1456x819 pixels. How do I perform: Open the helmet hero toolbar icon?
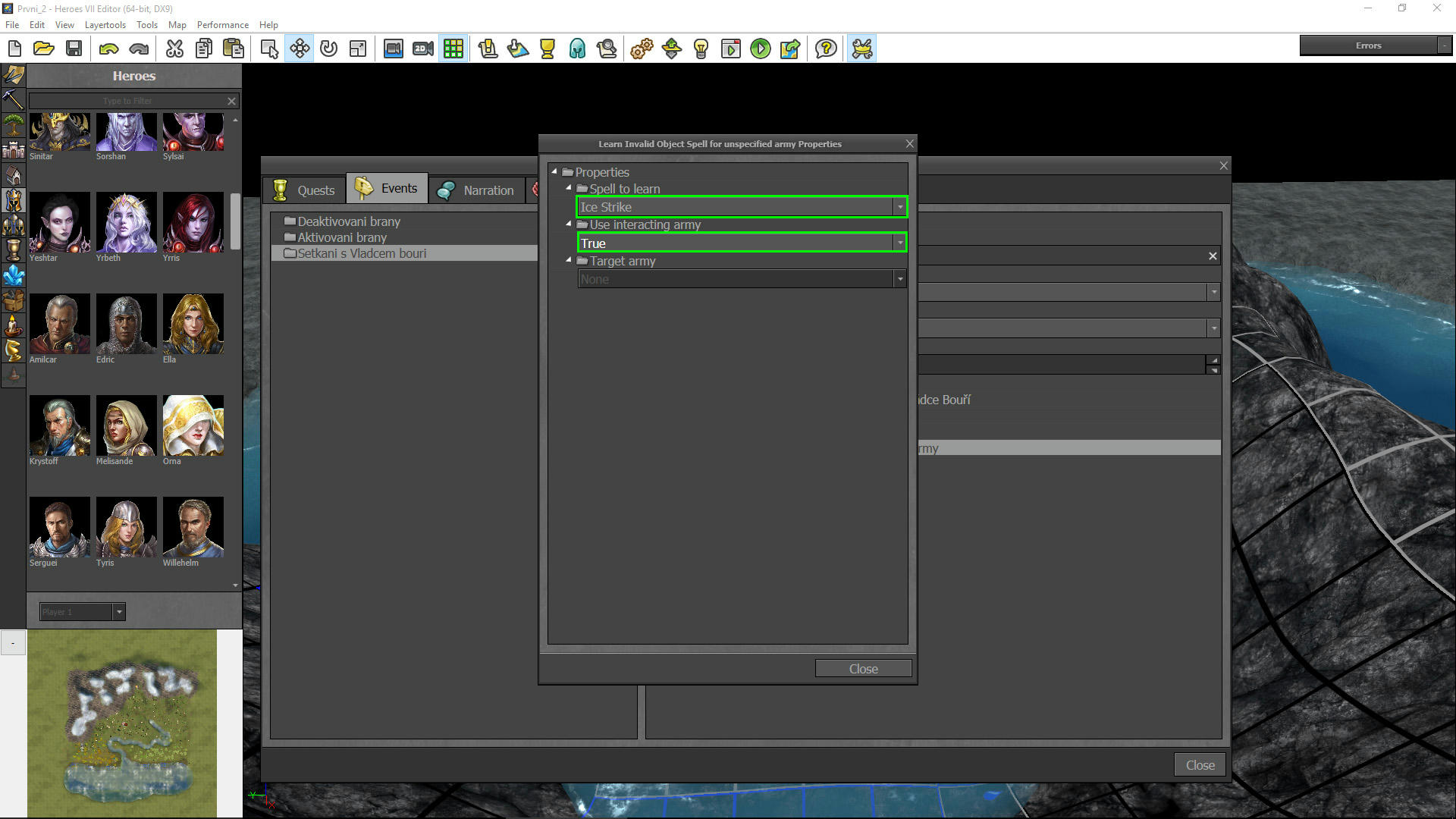577,49
